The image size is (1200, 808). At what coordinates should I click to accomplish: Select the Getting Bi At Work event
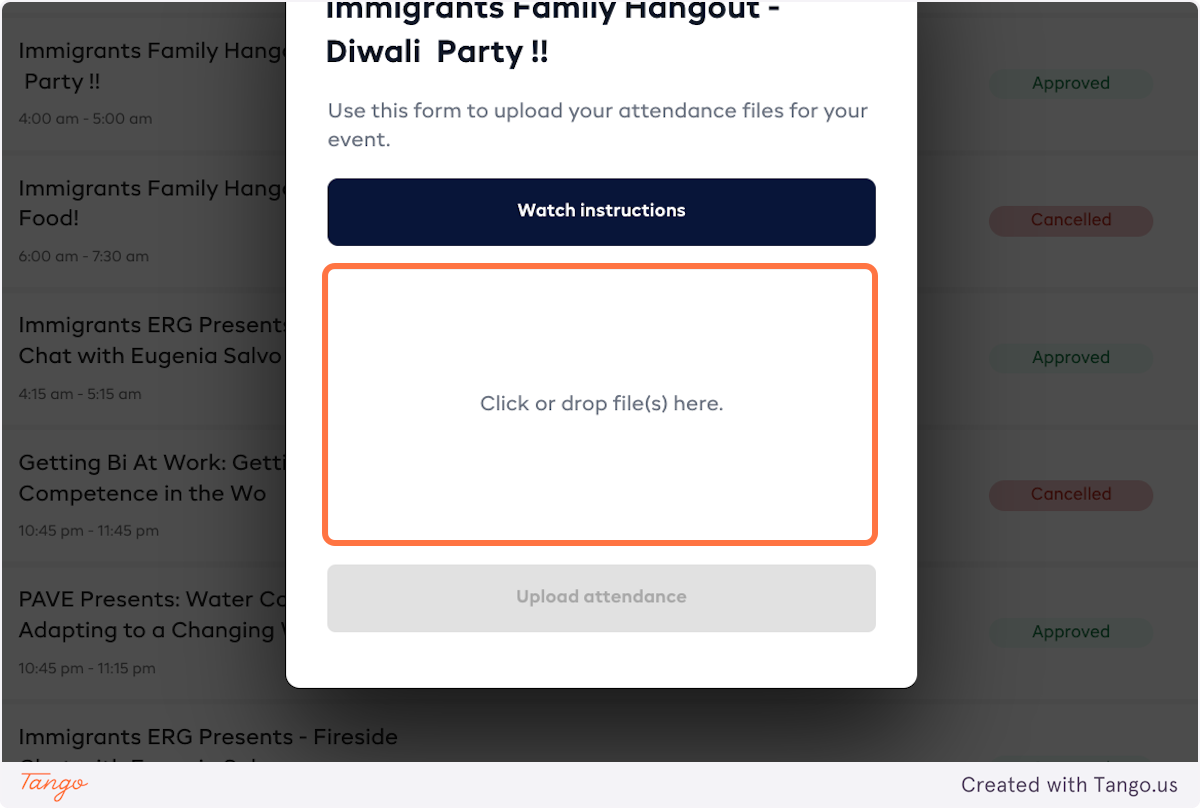150,478
